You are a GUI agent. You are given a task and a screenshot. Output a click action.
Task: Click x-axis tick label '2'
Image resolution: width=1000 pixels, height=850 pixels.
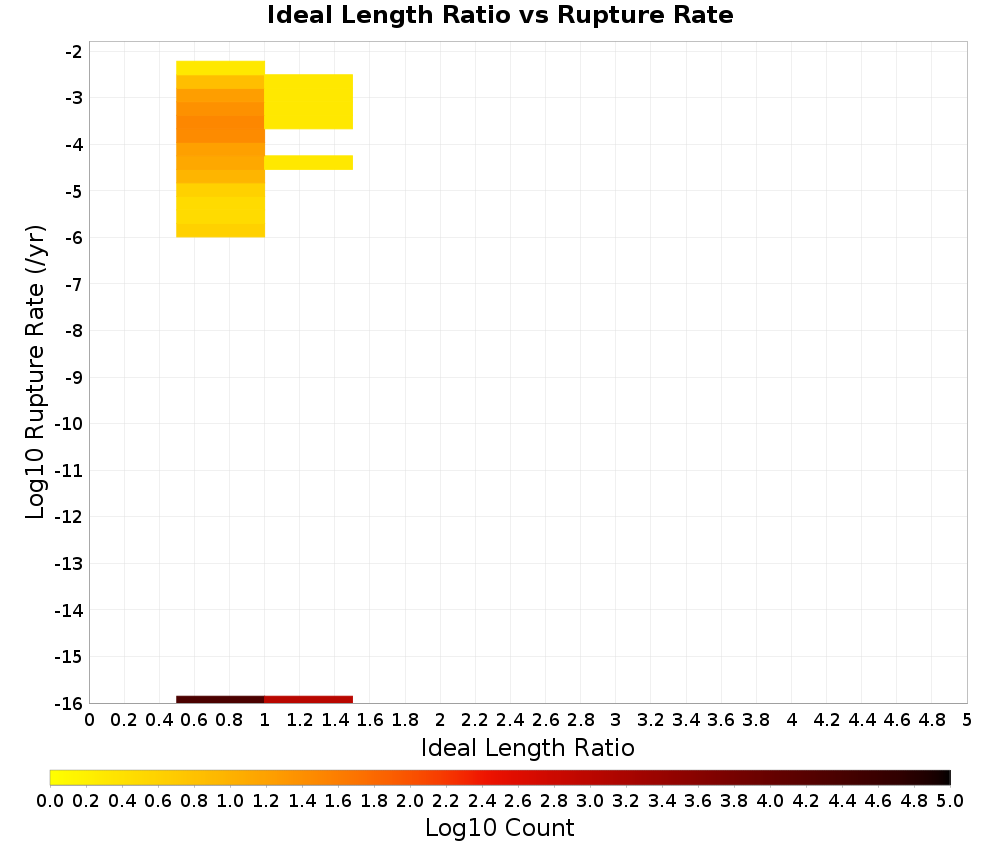pos(440,720)
